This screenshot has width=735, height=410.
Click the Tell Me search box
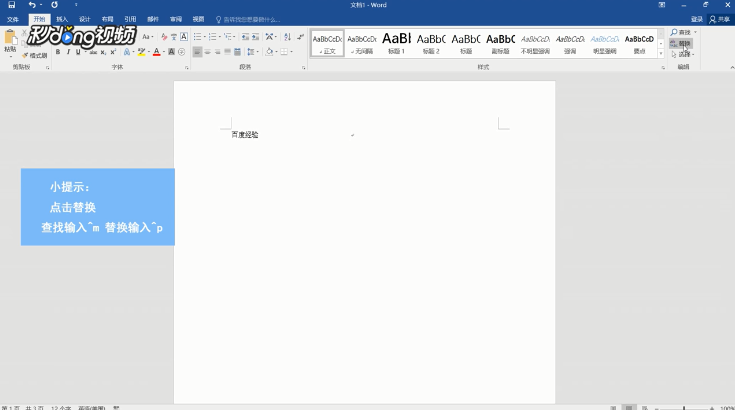[248, 20]
